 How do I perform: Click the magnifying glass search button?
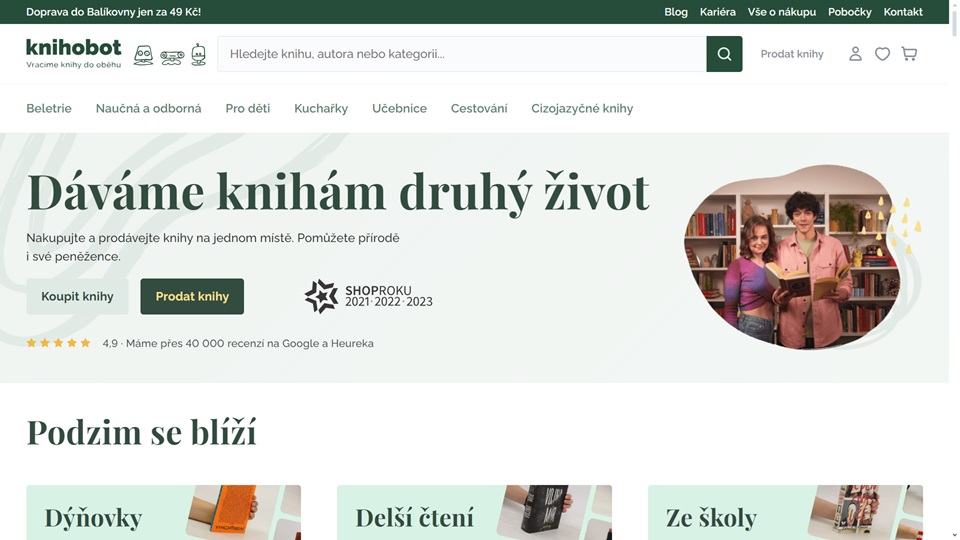click(x=724, y=54)
